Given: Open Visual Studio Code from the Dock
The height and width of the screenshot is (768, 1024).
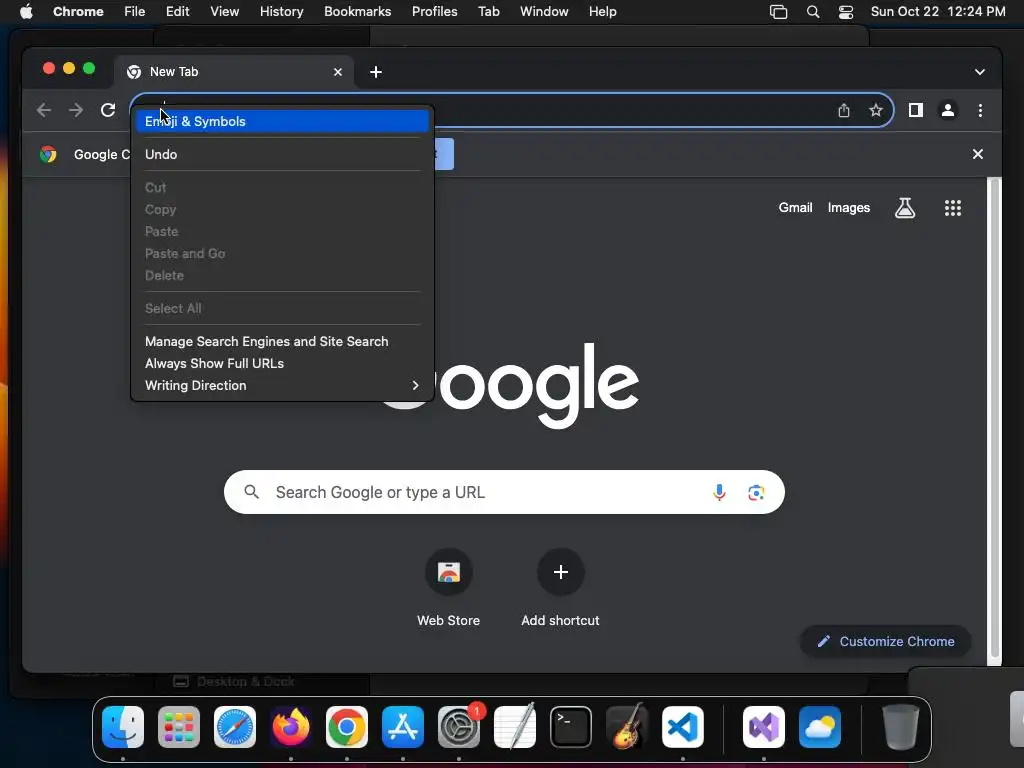Looking at the screenshot, I should 682,727.
